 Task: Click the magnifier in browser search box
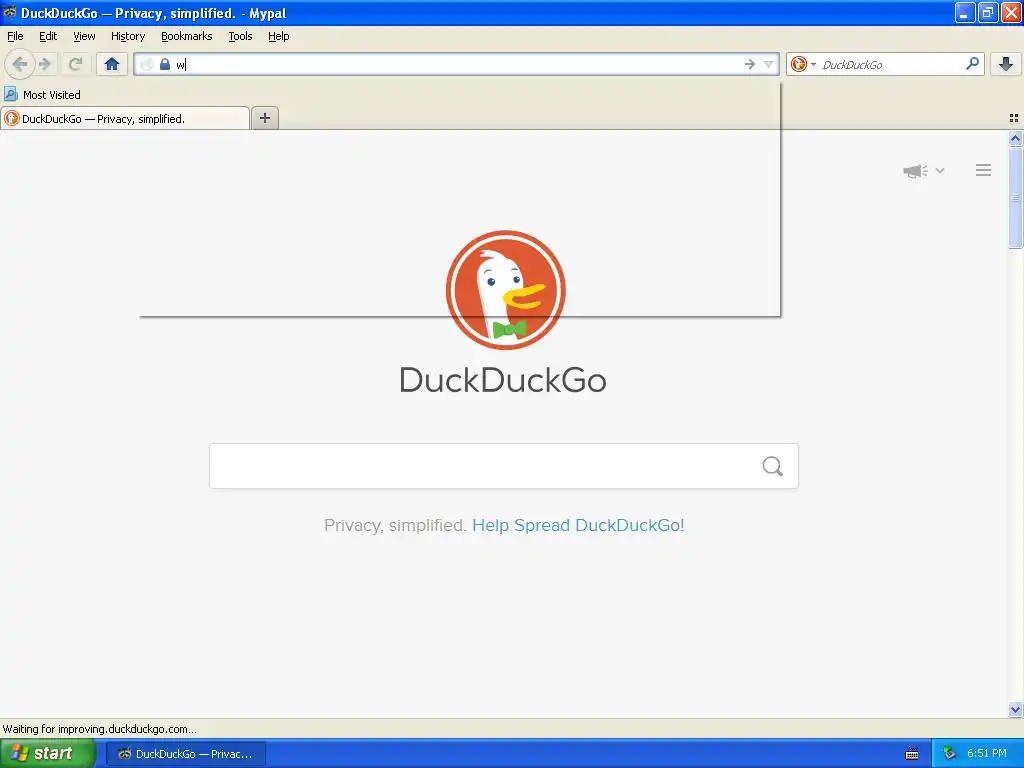[972, 63]
